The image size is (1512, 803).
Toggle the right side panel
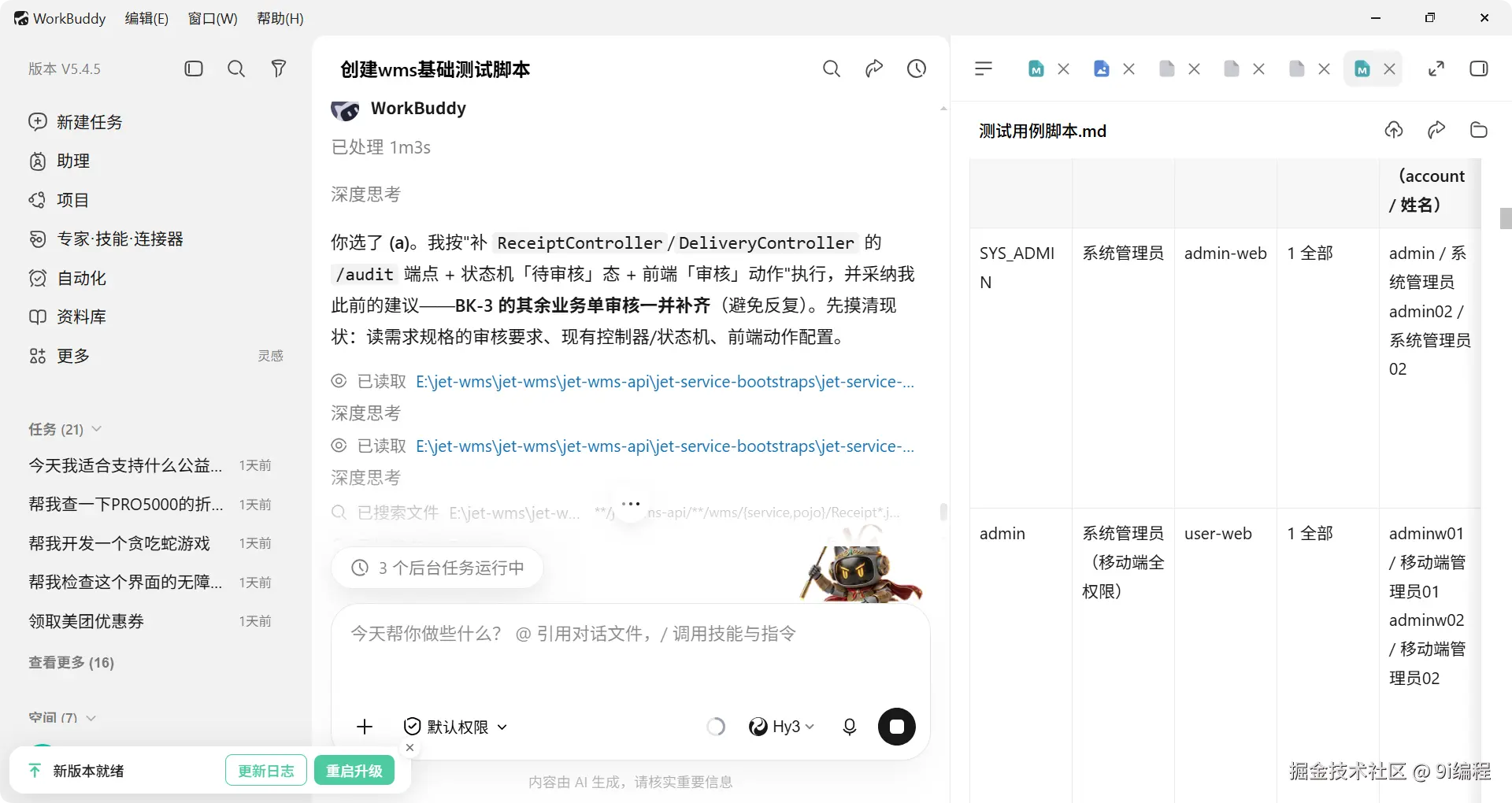[x=1479, y=69]
